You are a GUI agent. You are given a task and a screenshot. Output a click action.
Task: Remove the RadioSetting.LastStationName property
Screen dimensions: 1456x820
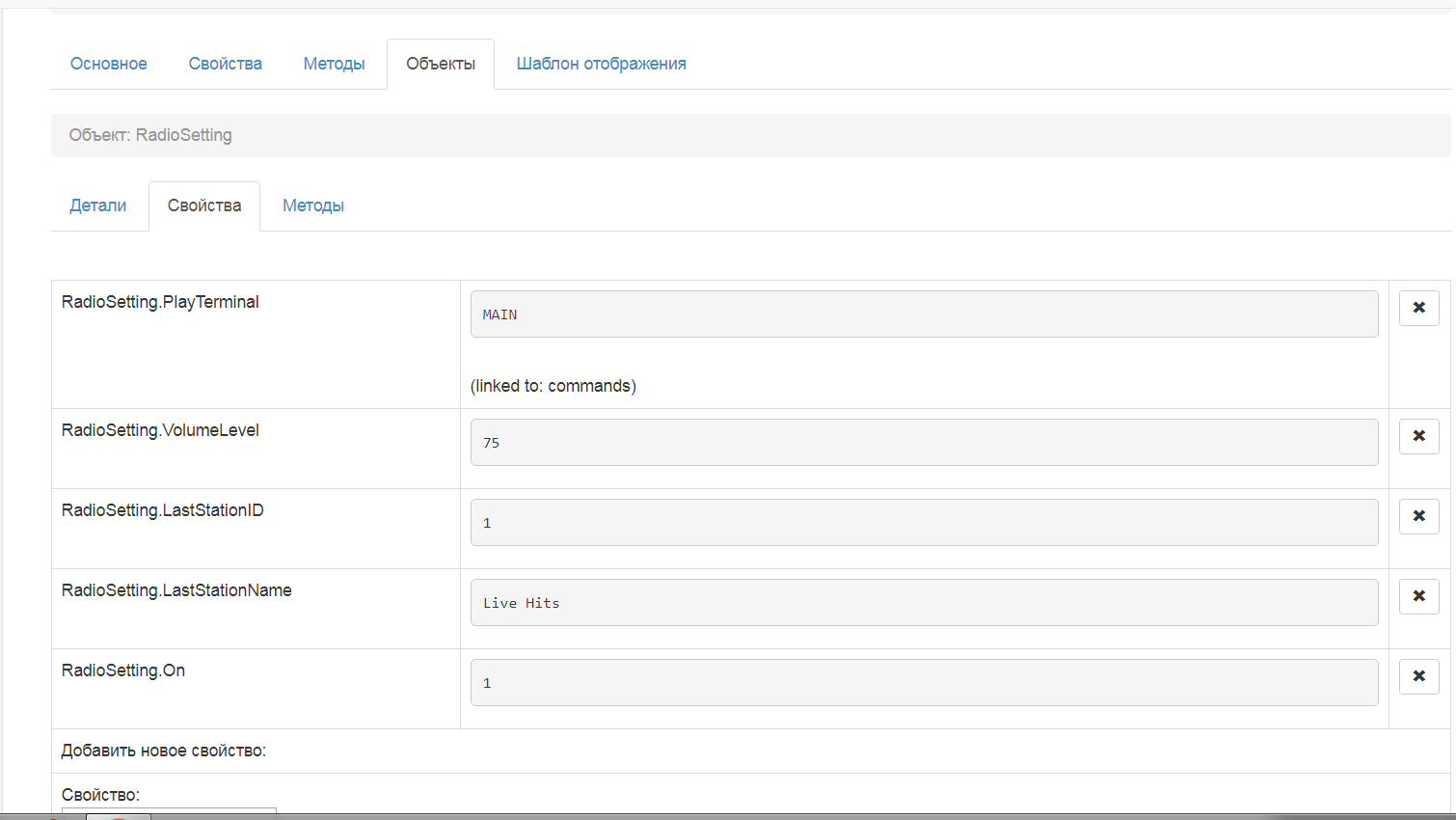click(x=1418, y=596)
